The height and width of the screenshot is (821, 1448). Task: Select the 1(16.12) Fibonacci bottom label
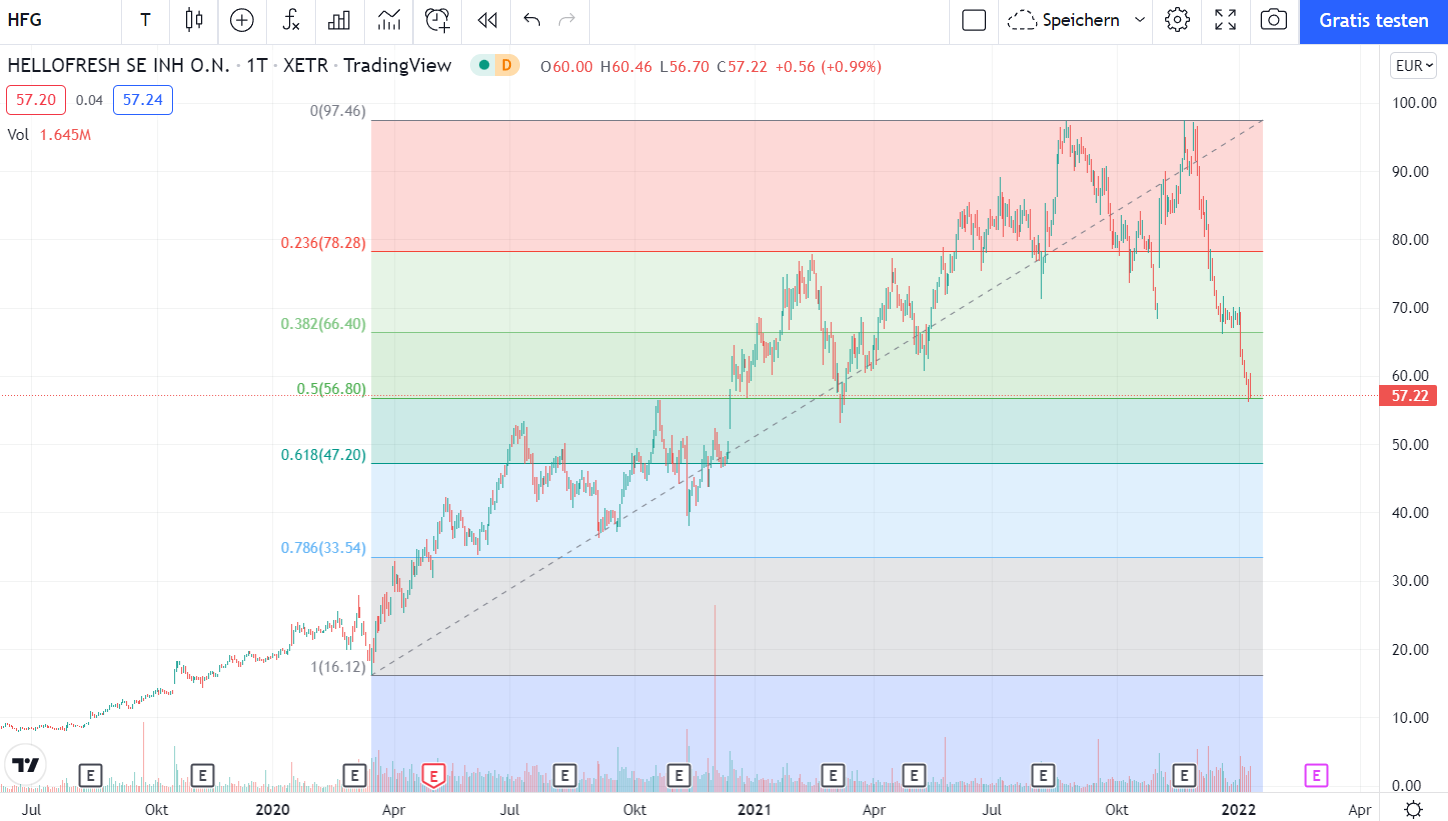coord(338,667)
